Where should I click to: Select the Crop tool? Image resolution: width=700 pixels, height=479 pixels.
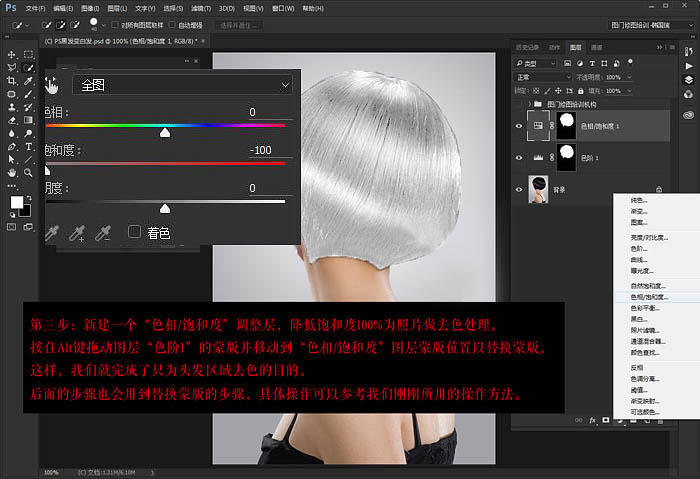tap(11, 81)
